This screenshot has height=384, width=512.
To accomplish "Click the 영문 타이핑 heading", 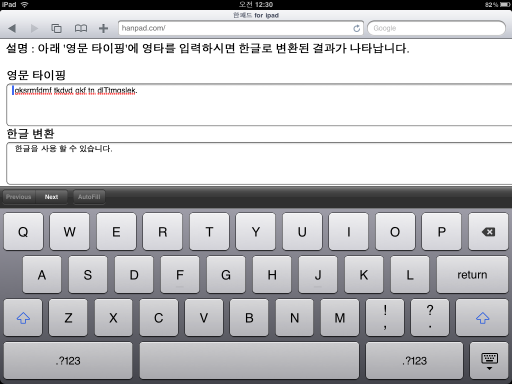I will coord(36,75).
